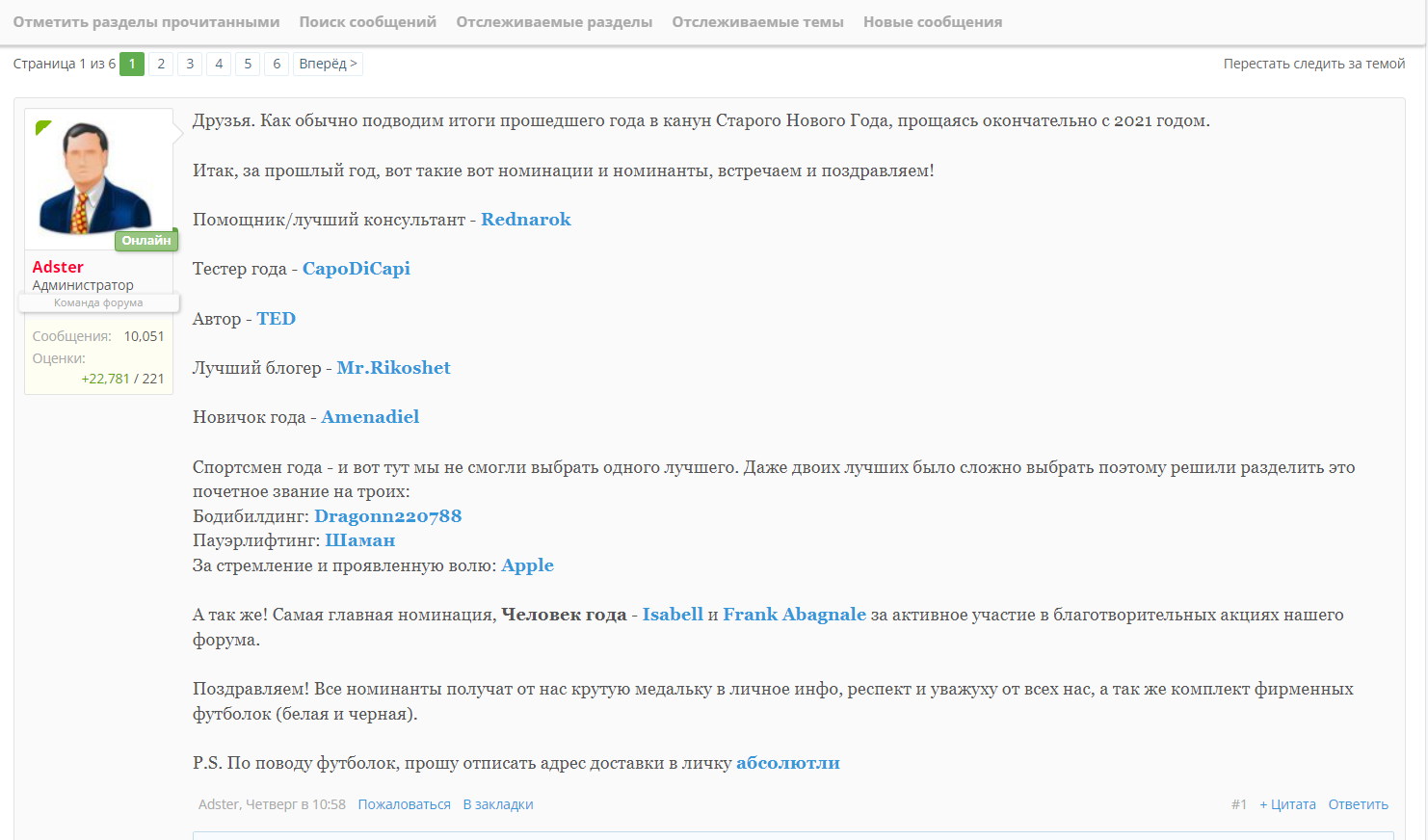Add the post В закладки

click(498, 804)
